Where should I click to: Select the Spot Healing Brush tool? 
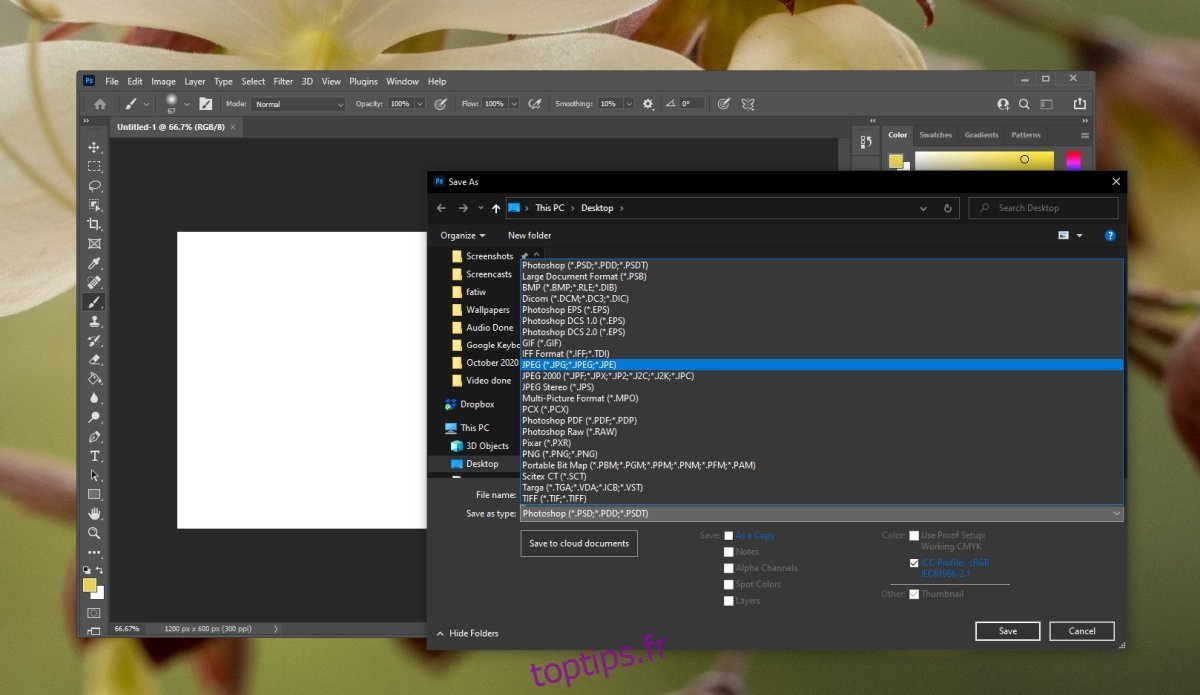(94, 283)
